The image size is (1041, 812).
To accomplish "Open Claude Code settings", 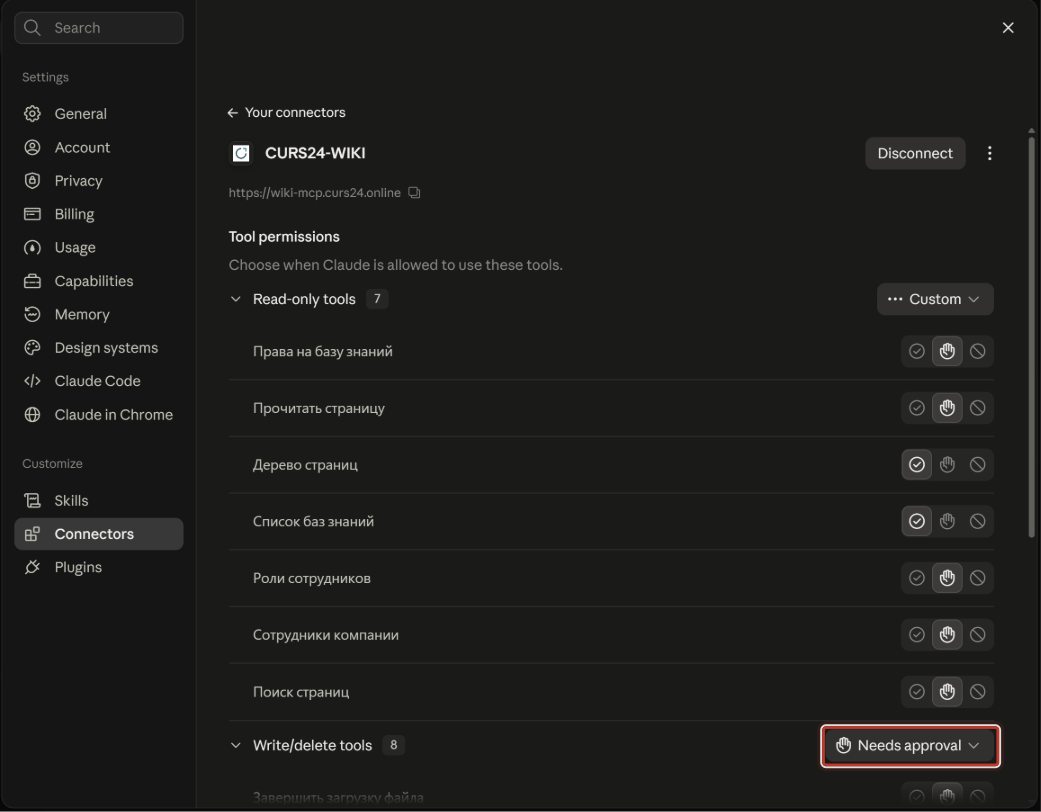I will (x=98, y=381).
